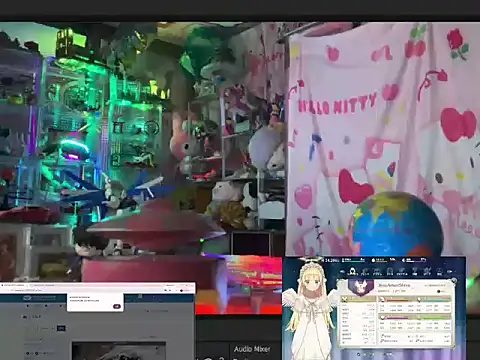Select the Audio Mixer panel label
This screenshot has width=480, height=360.
click(252, 349)
